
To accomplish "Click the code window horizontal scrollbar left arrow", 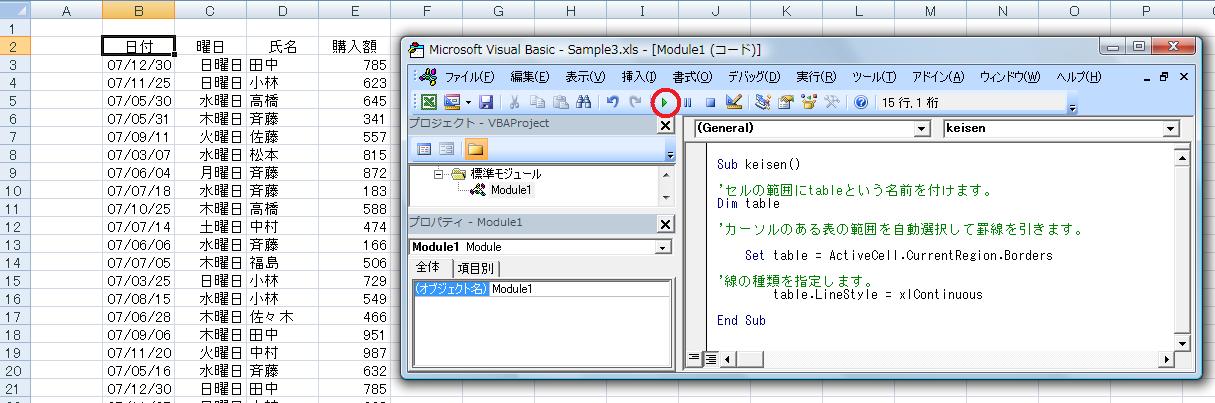I will [x=726, y=358].
